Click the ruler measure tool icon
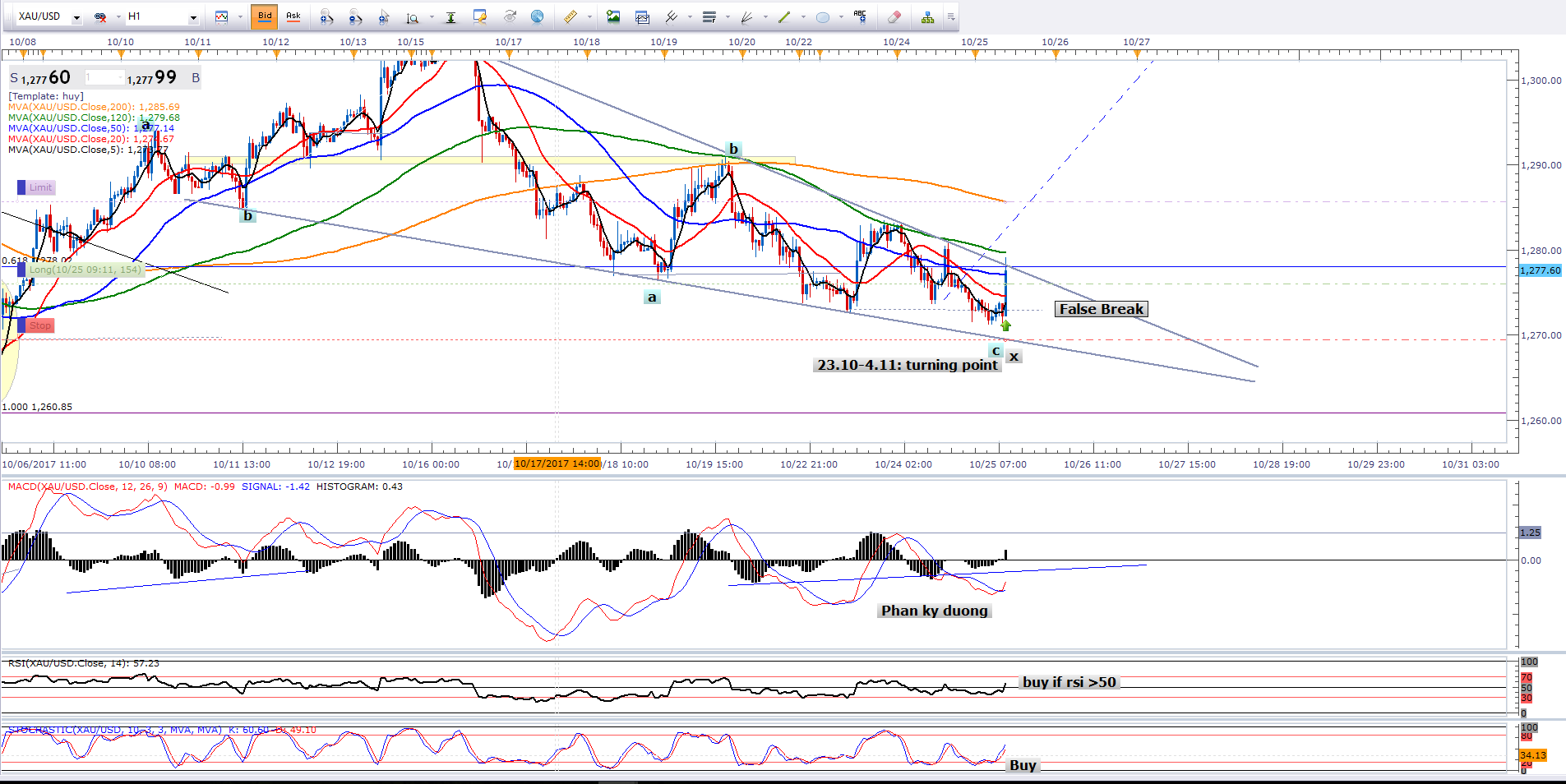 click(x=570, y=16)
